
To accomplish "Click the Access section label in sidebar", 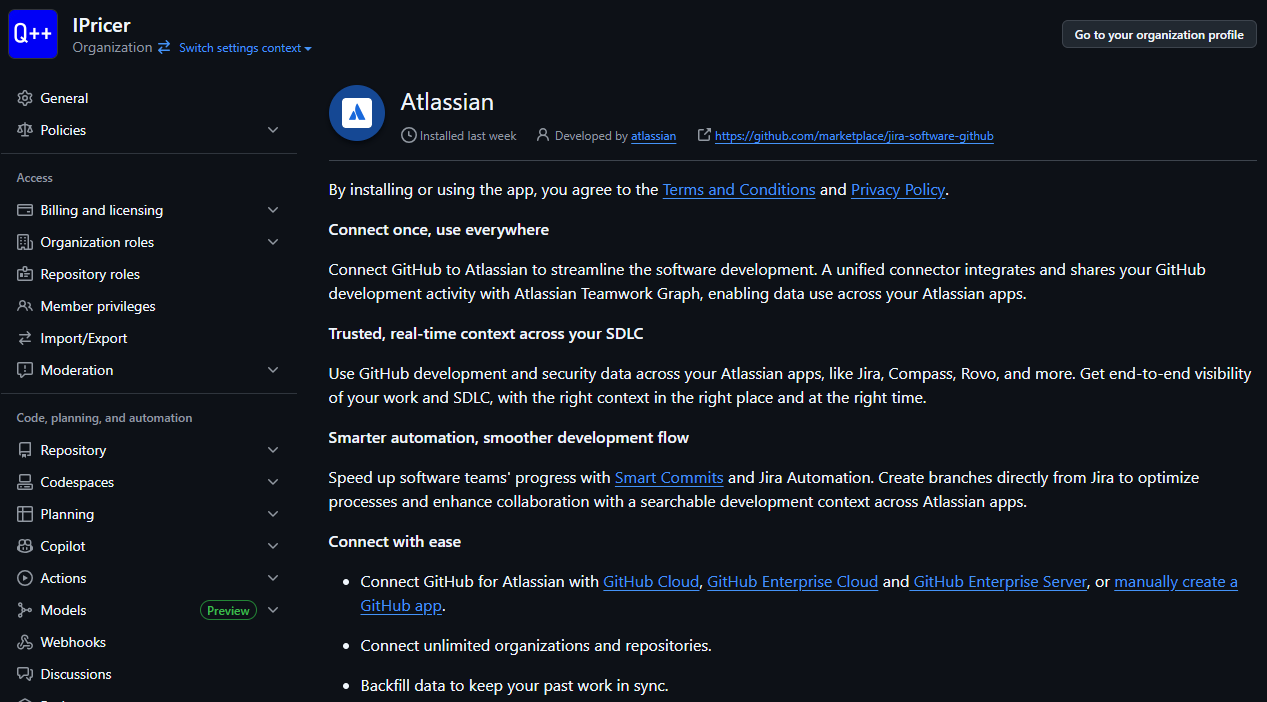I will pyautogui.click(x=35, y=178).
